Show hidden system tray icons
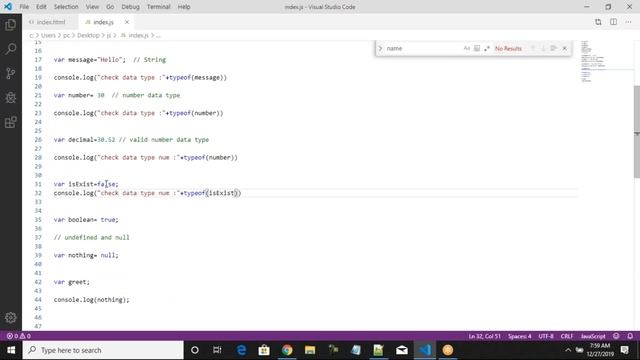 pyautogui.click(x=568, y=350)
